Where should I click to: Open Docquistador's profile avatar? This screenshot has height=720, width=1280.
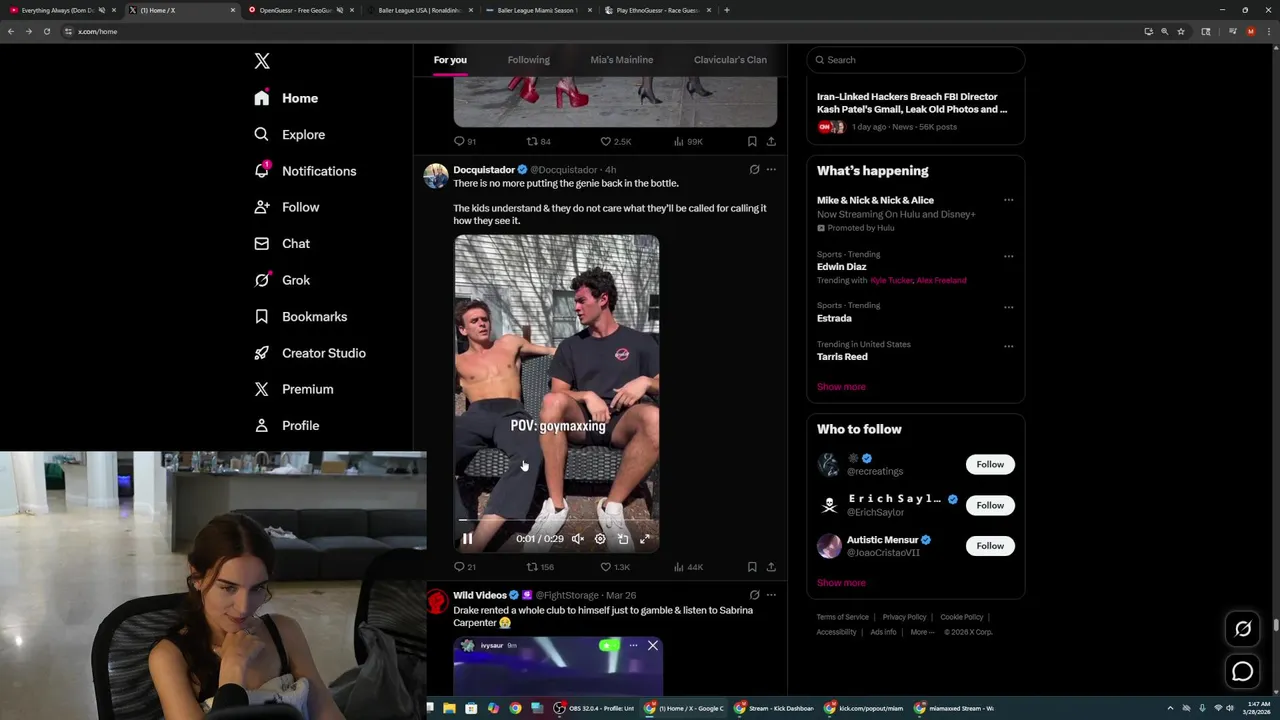click(x=436, y=176)
